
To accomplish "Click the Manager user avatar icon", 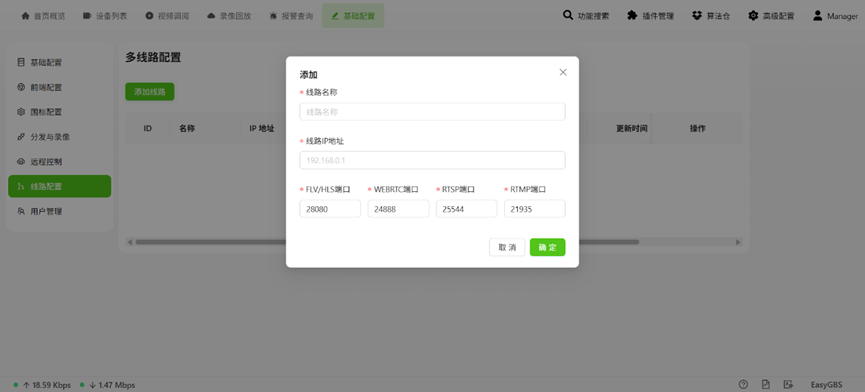I will coord(818,15).
